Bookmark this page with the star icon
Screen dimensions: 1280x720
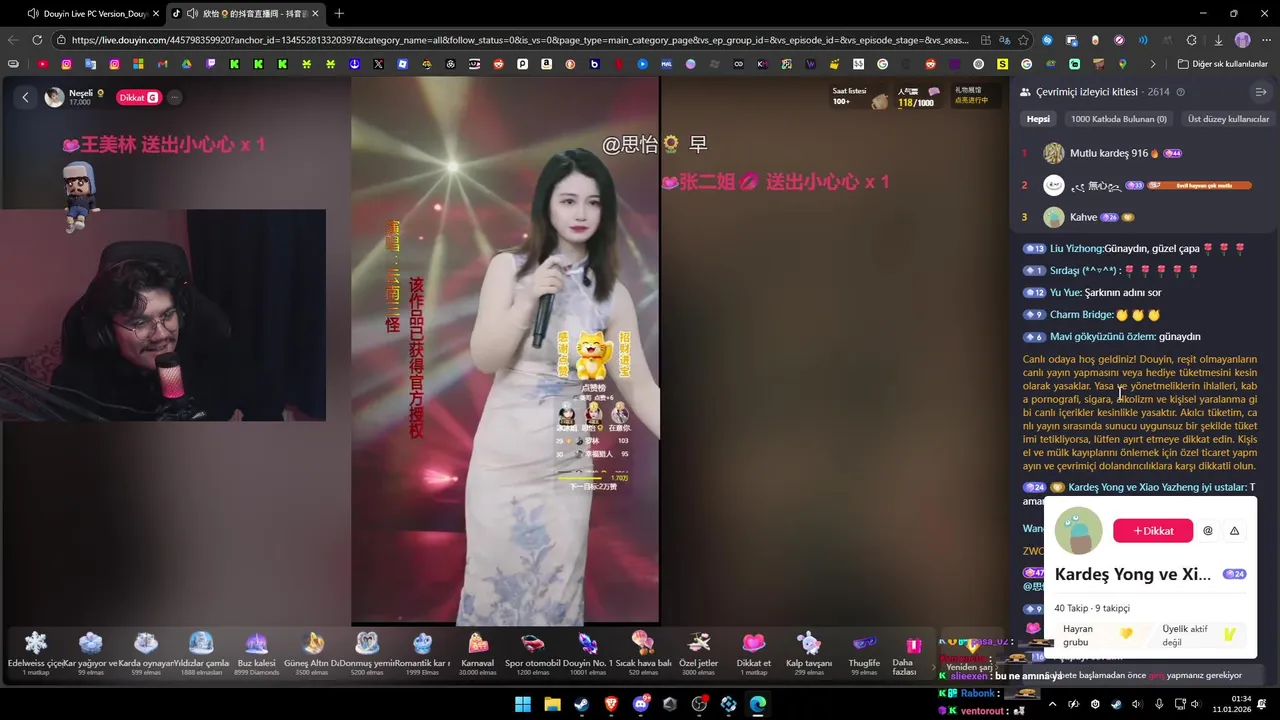click(x=1023, y=40)
